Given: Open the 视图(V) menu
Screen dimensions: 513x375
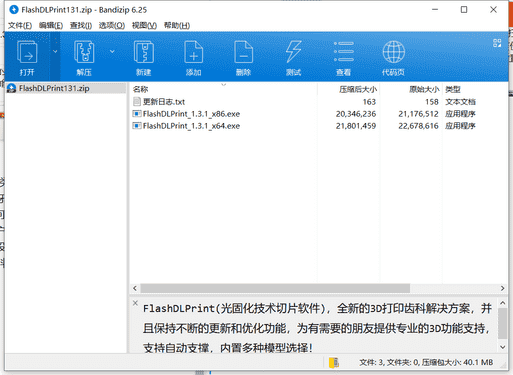Looking at the screenshot, I should (144, 25).
